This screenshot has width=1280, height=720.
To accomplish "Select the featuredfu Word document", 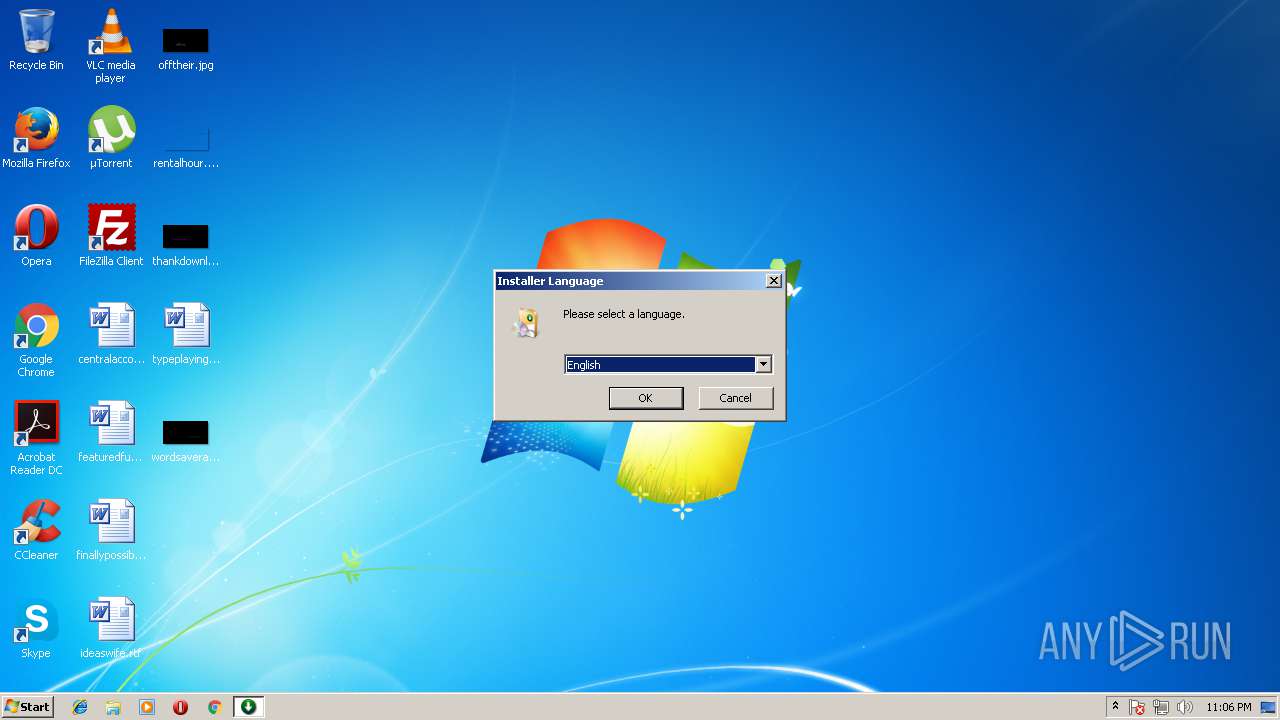I will tap(110, 432).
